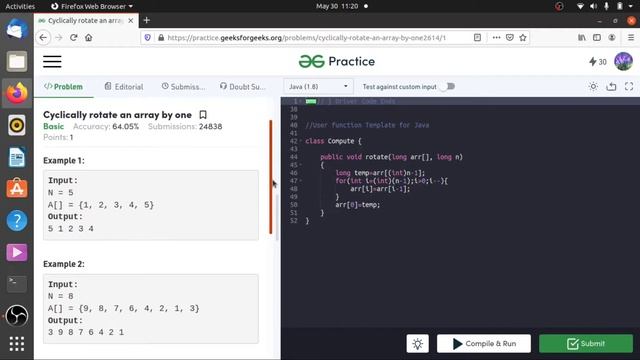Go to Firefox home page

coord(89,38)
